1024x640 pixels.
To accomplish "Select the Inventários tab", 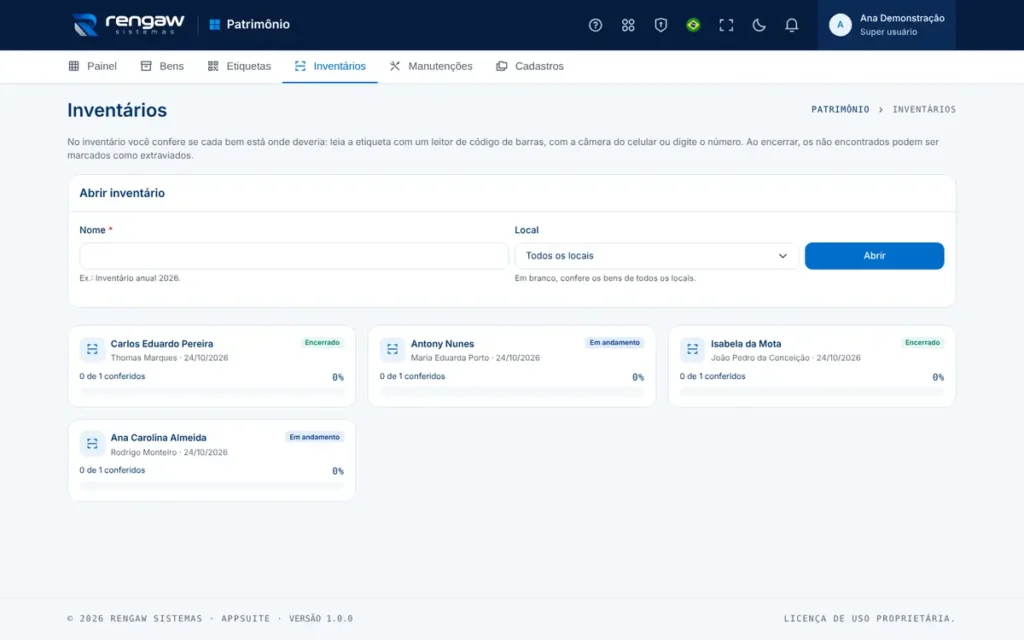I will (330, 66).
